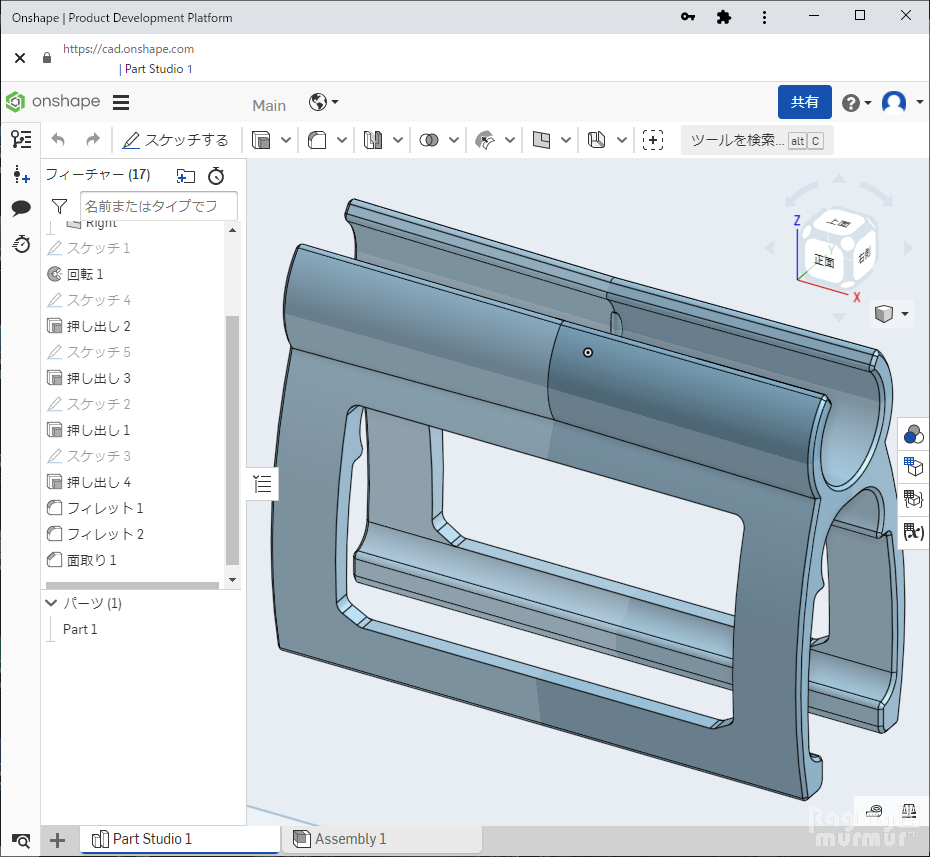Click the select-other dashed box icon
Screen dimensions: 930x857
(653, 140)
